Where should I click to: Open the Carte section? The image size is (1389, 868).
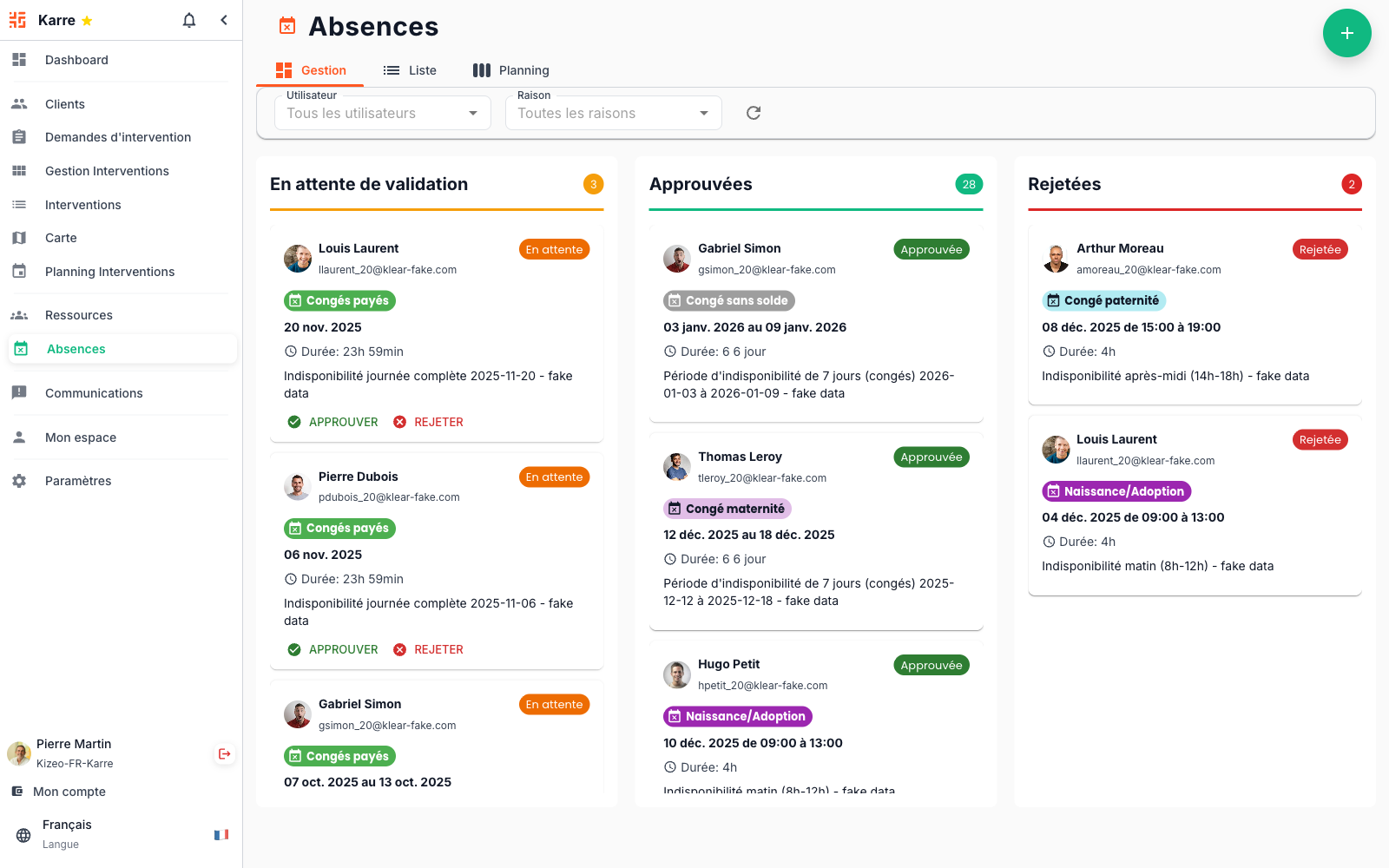click(x=61, y=237)
